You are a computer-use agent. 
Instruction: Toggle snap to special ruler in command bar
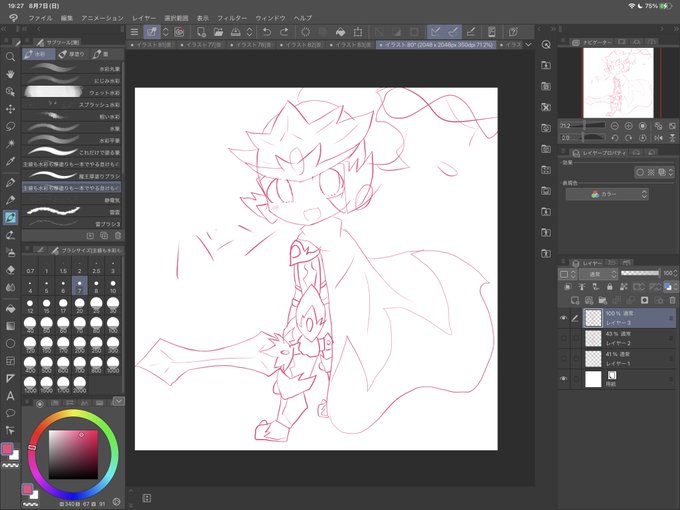click(x=453, y=32)
